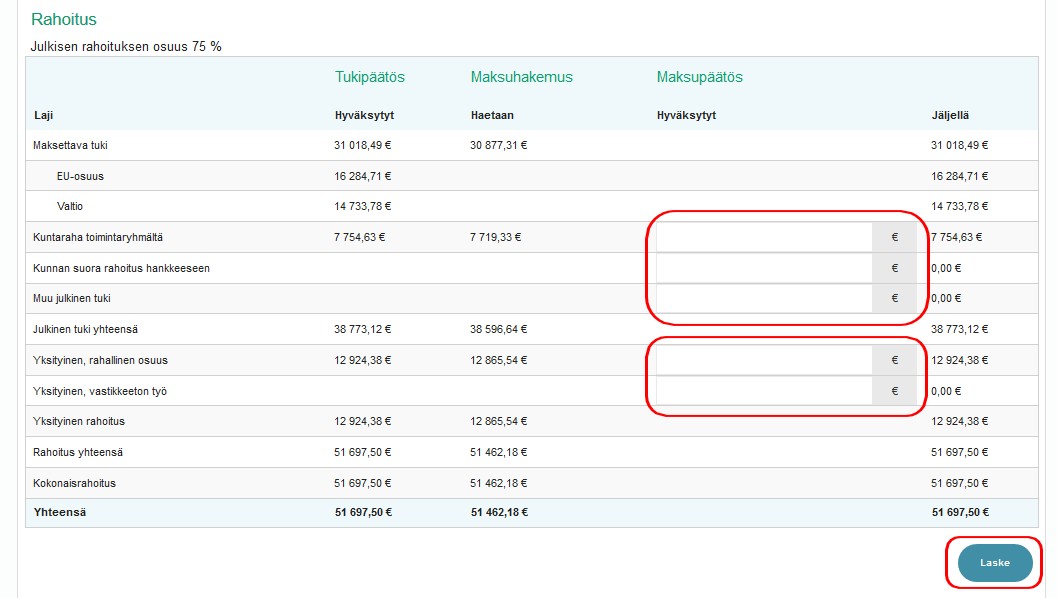The image size is (1057, 598).
Task: Select Maksettava tuki row label
Action: (70, 146)
